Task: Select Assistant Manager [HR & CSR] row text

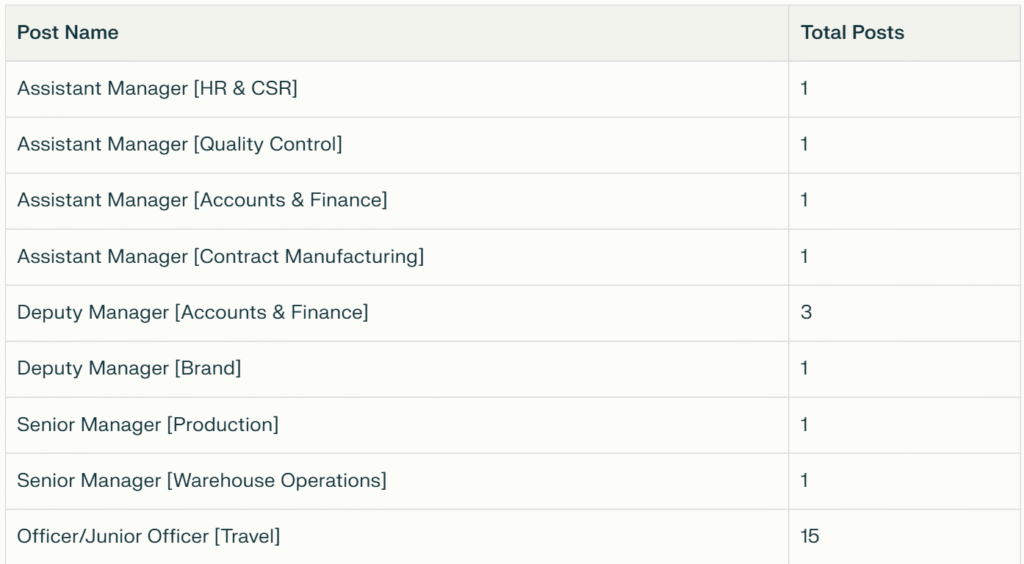Action: click(x=157, y=88)
